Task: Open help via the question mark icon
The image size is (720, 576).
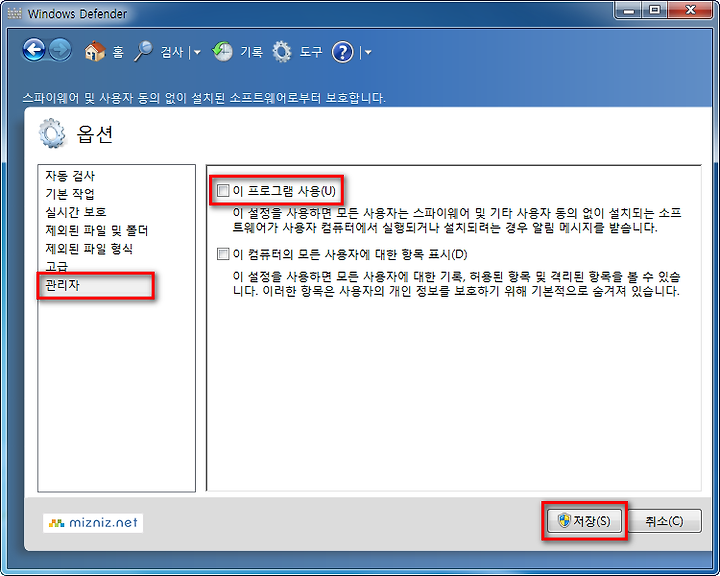Action: 343,52
